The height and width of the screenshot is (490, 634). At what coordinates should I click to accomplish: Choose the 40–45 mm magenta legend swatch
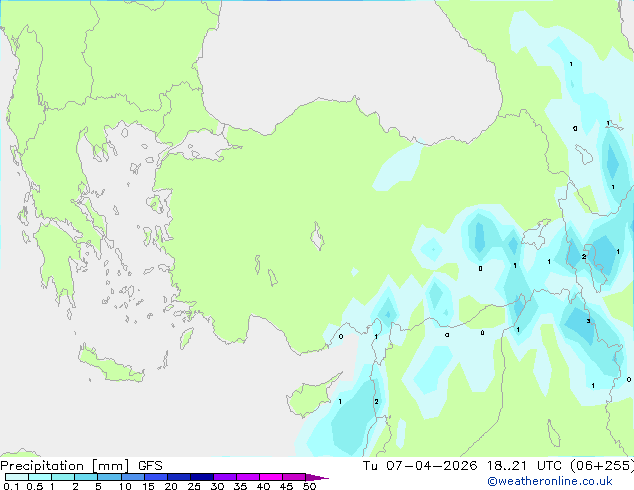[x=271, y=477]
